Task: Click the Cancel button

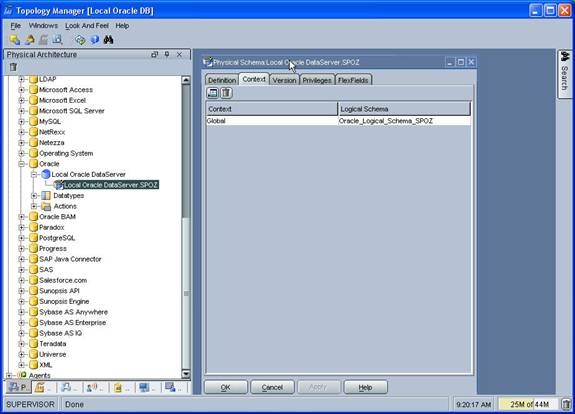Action: (272, 387)
